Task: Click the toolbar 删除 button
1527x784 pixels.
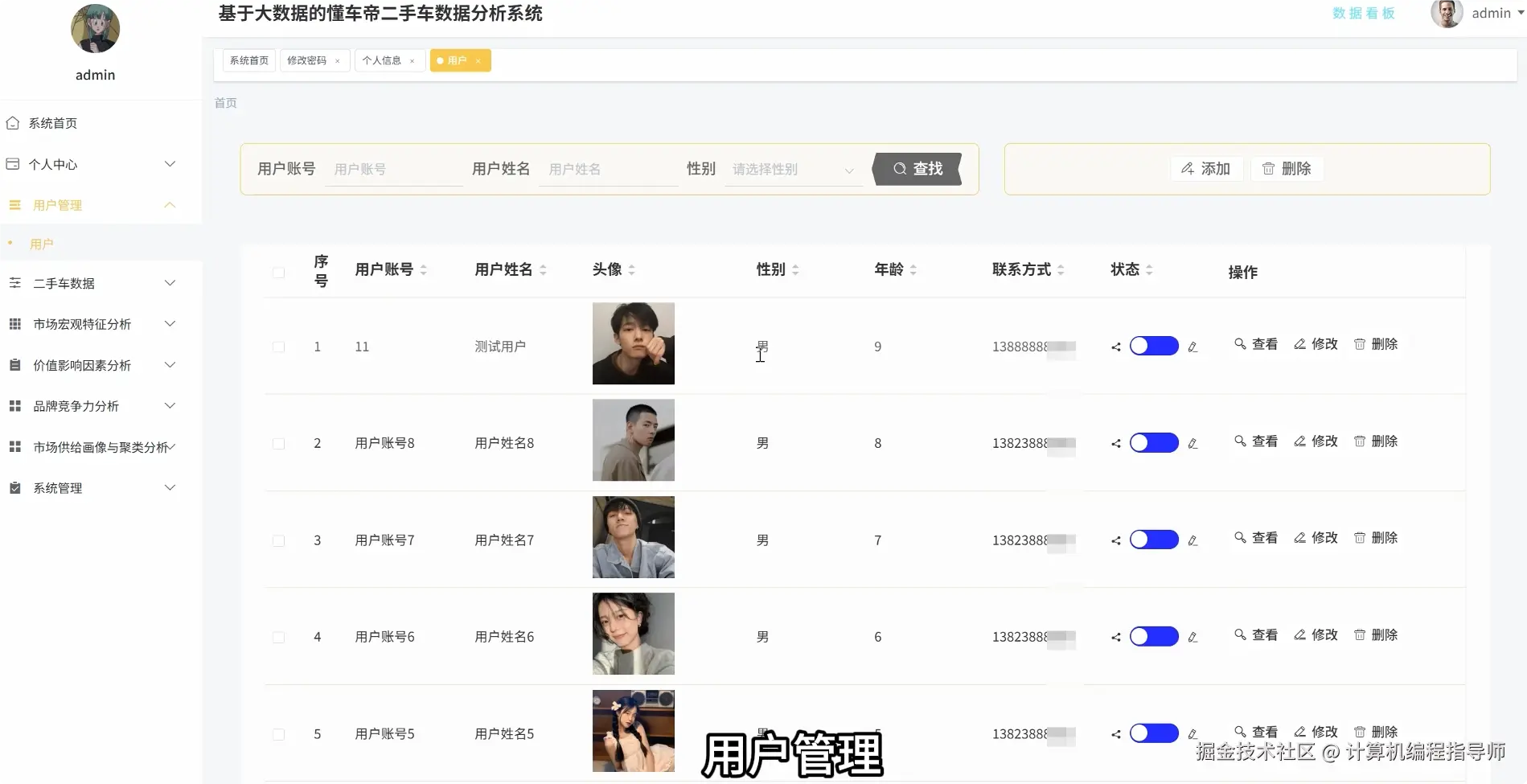Action: [1287, 169]
